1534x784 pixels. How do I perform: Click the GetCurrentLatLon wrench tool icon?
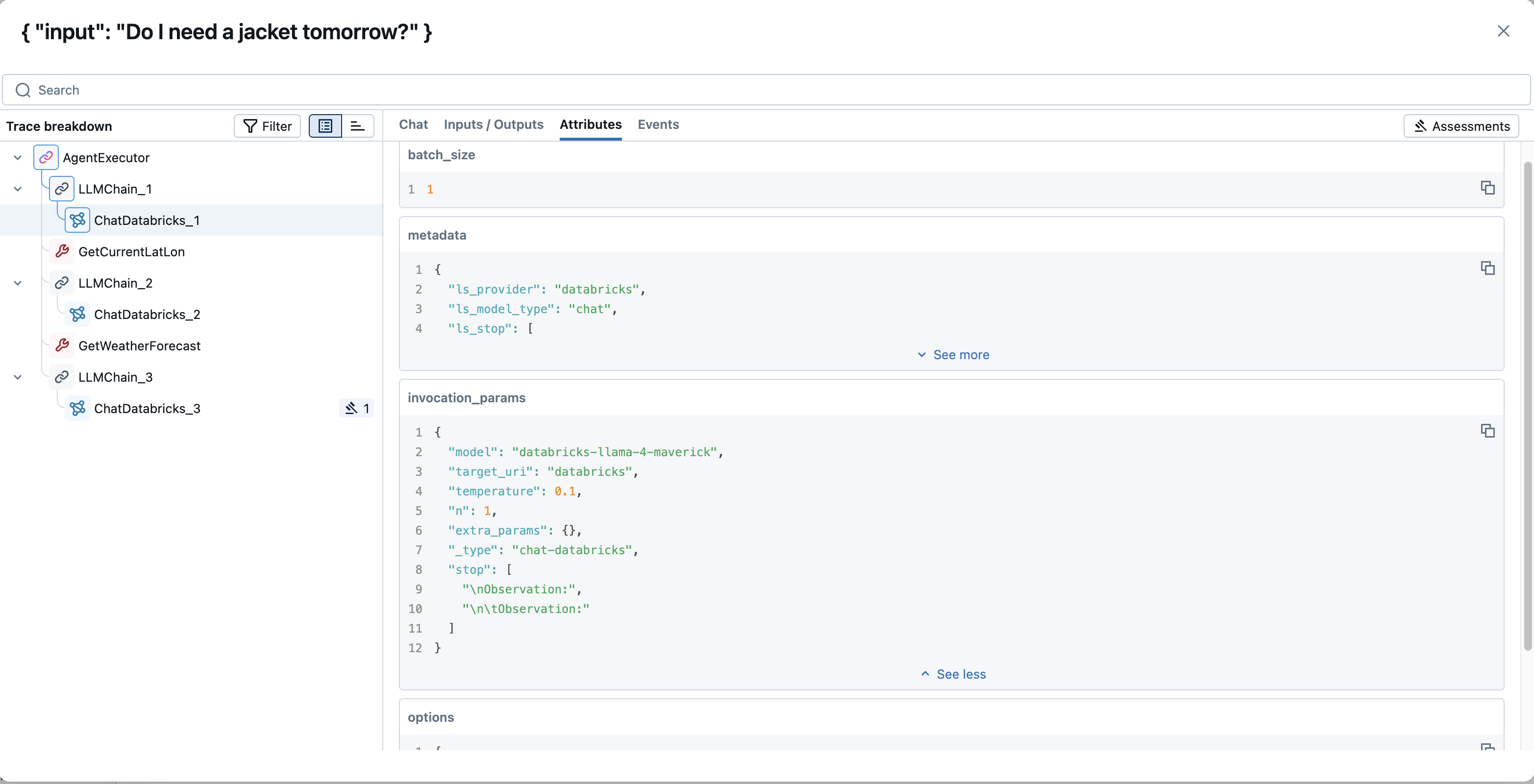click(62, 252)
